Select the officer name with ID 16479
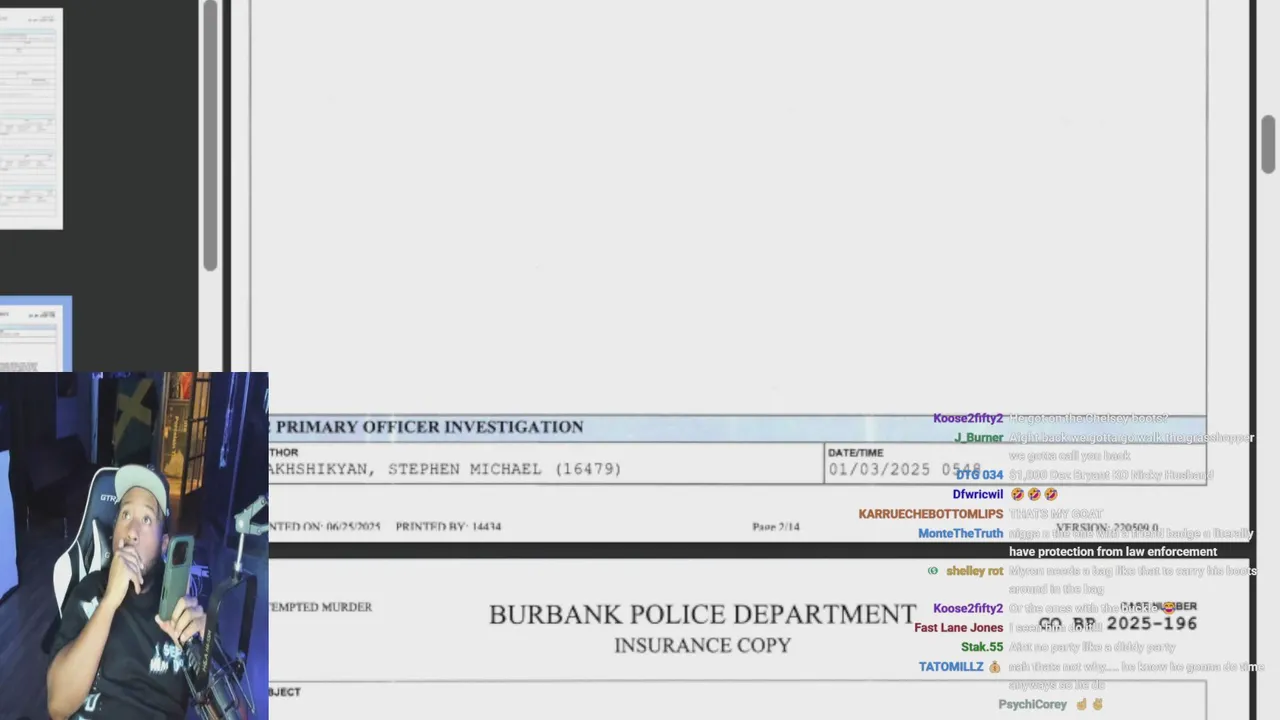 click(445, 469)
